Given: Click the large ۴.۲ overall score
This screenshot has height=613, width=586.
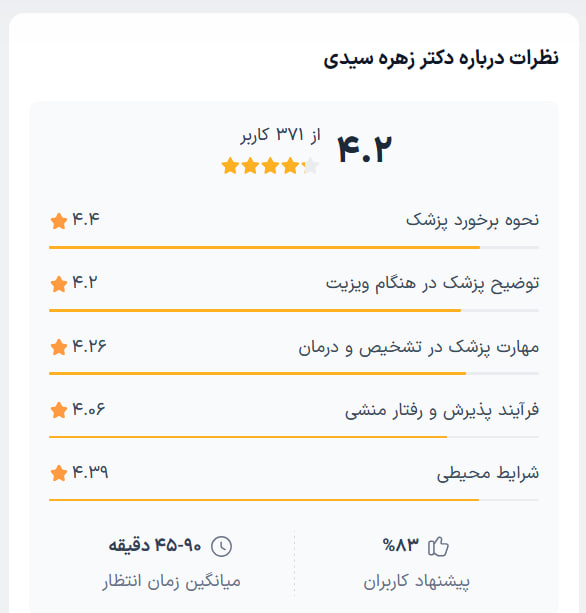Looking at the screenshot, I should (x=365, y=149).
